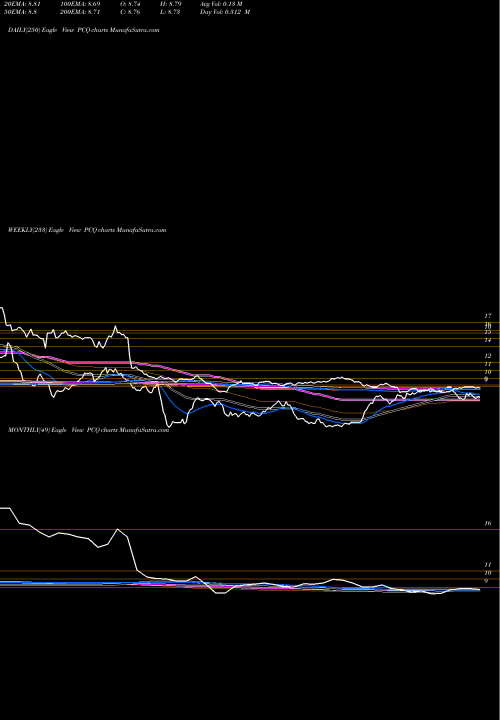Click the 200EMA: 8.71 value
500x720 pixels.
[80, 12]
